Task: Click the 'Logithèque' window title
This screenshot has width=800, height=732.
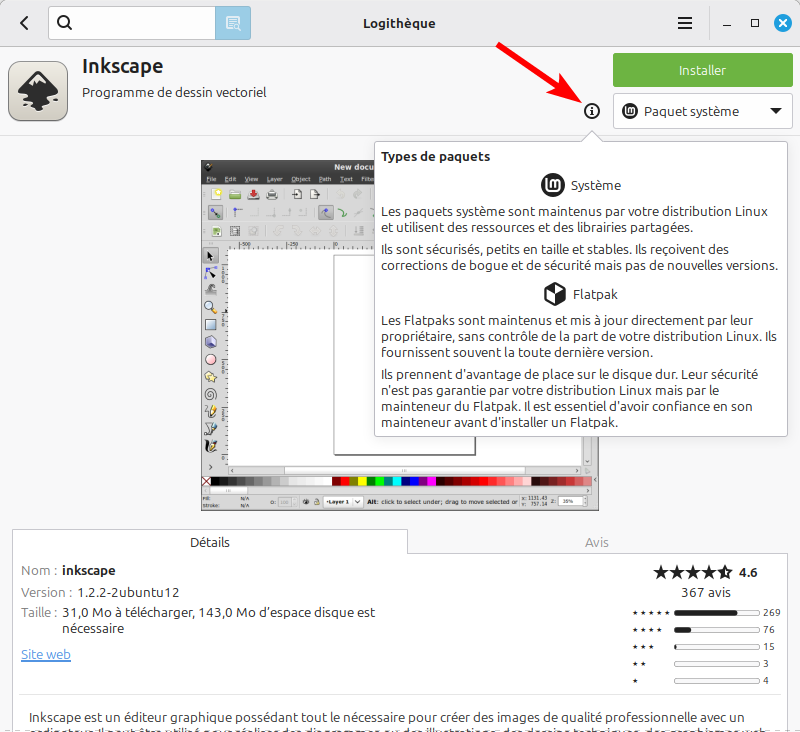Action: coord(399,23)
